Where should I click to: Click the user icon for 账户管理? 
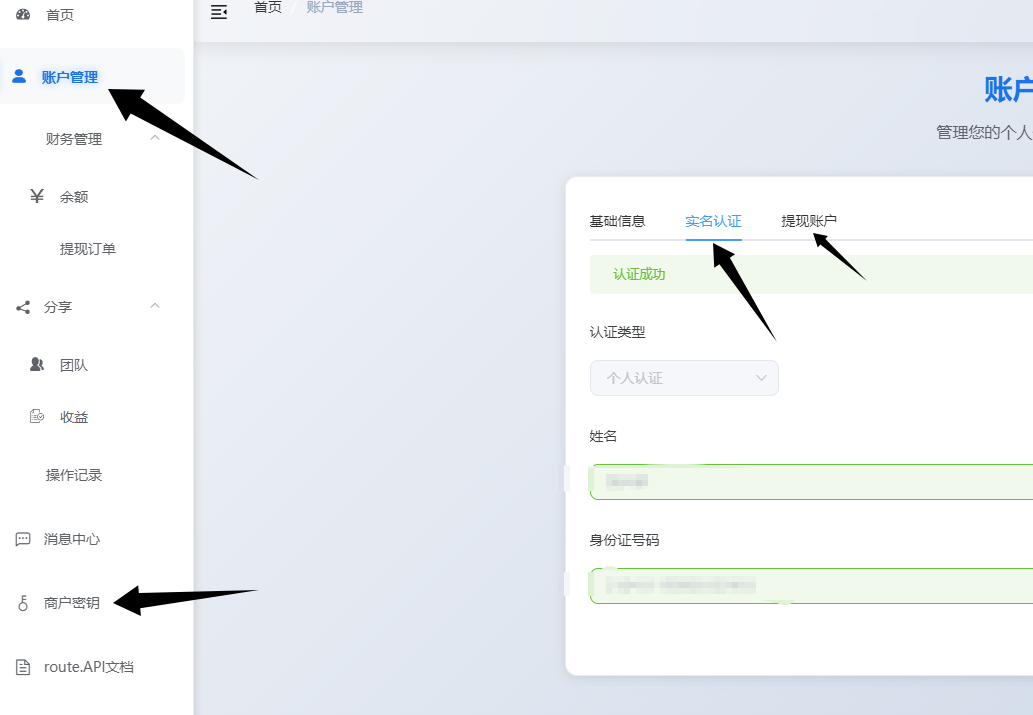tap(19, 76)
